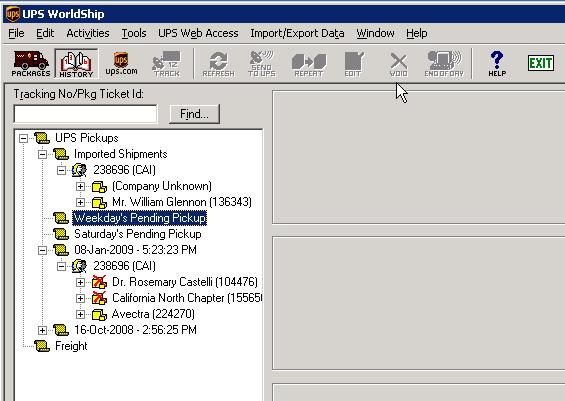Select the History toolbar button

[76, 64]
